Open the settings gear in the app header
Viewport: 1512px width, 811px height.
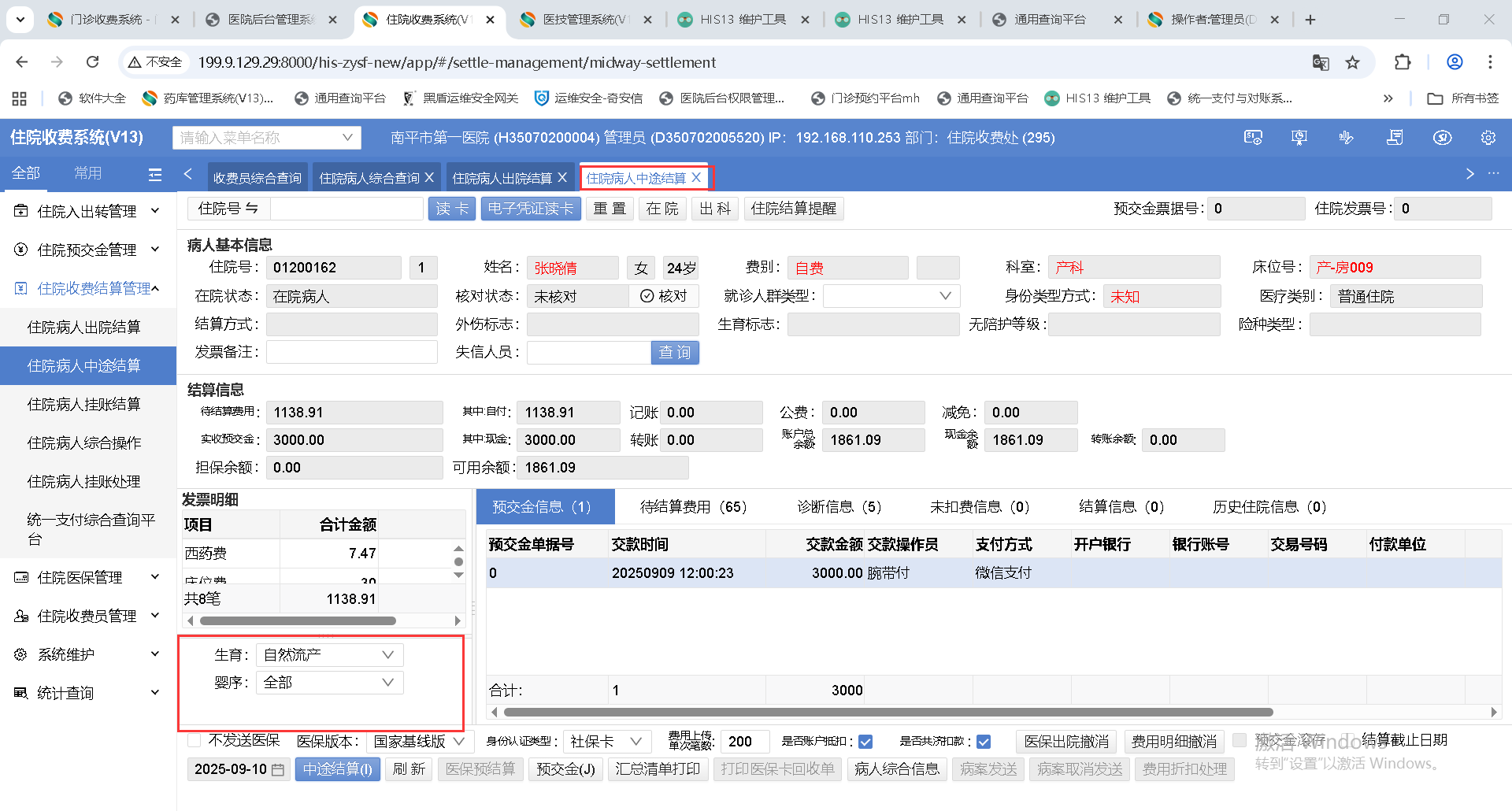[1488, 138]
